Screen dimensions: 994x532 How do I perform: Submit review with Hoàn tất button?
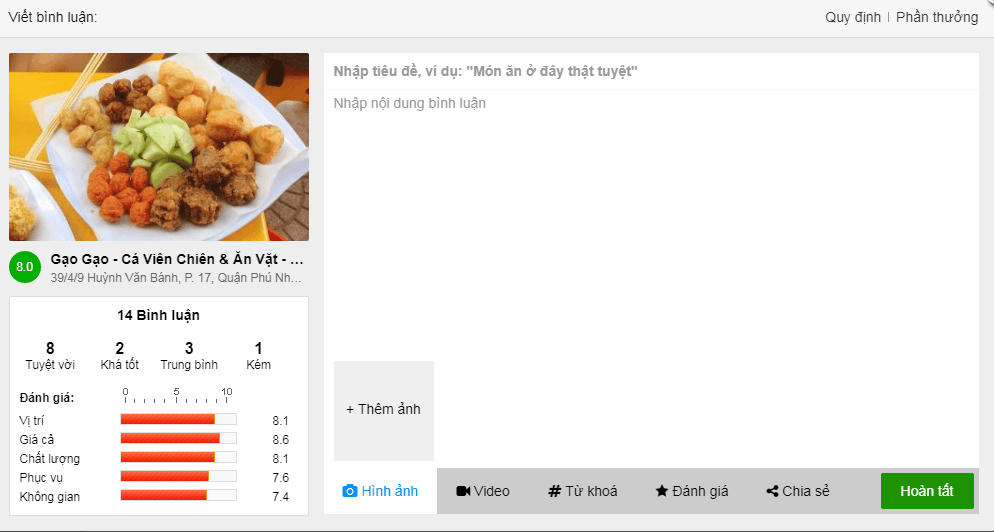point(927,491)
